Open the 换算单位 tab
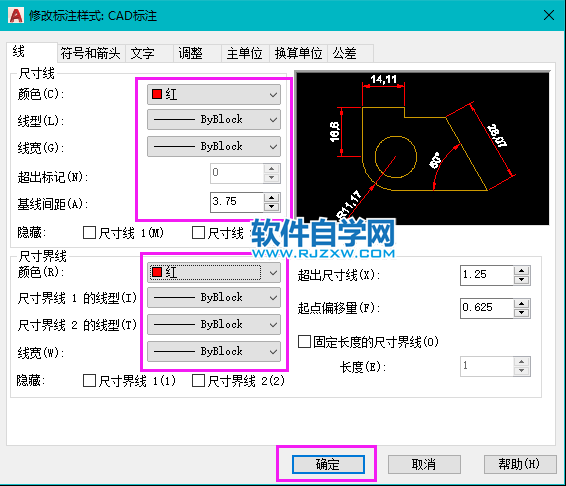Screen dimensions: 566x486 click(298, 53)
